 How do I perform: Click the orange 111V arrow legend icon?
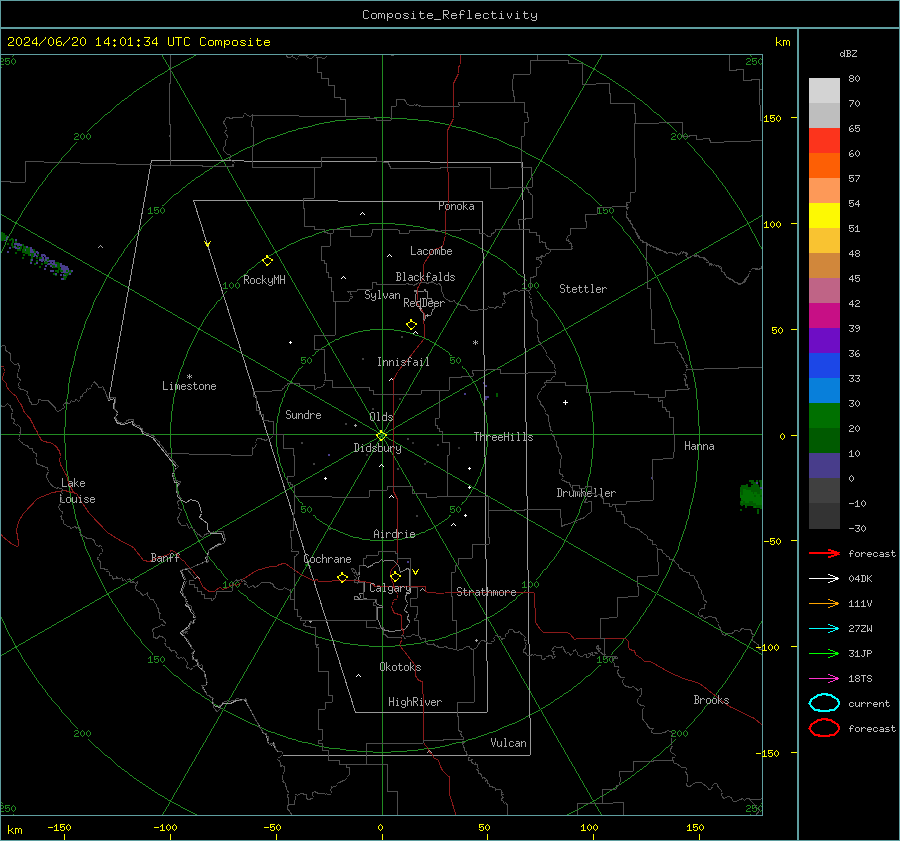(824, 603)
